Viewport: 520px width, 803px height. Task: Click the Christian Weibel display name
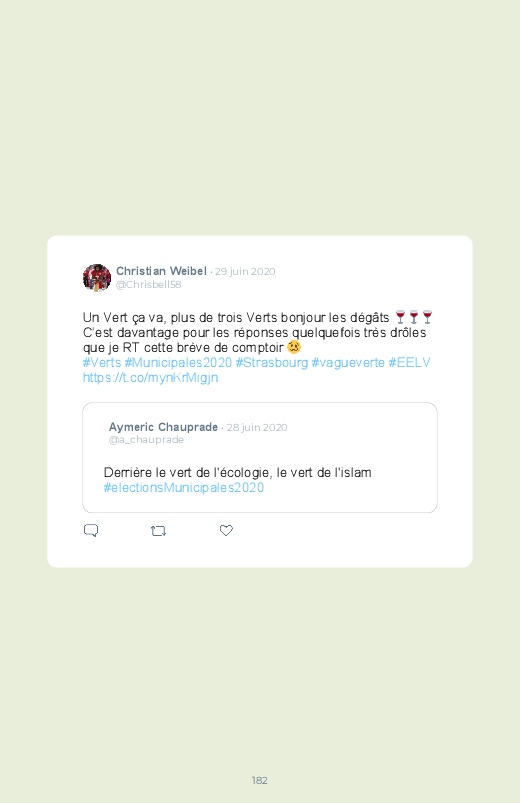161,271
